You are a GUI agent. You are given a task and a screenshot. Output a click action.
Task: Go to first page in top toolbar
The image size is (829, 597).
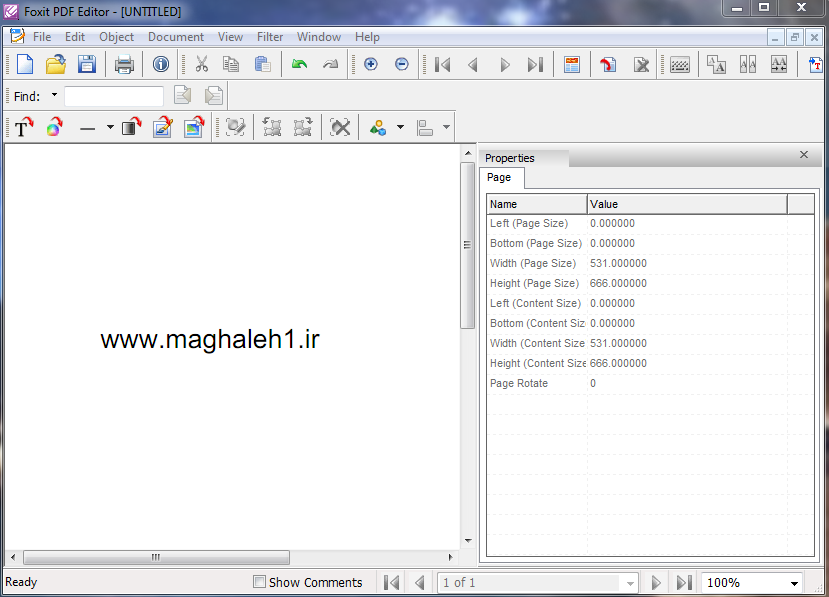coord(443,65)
